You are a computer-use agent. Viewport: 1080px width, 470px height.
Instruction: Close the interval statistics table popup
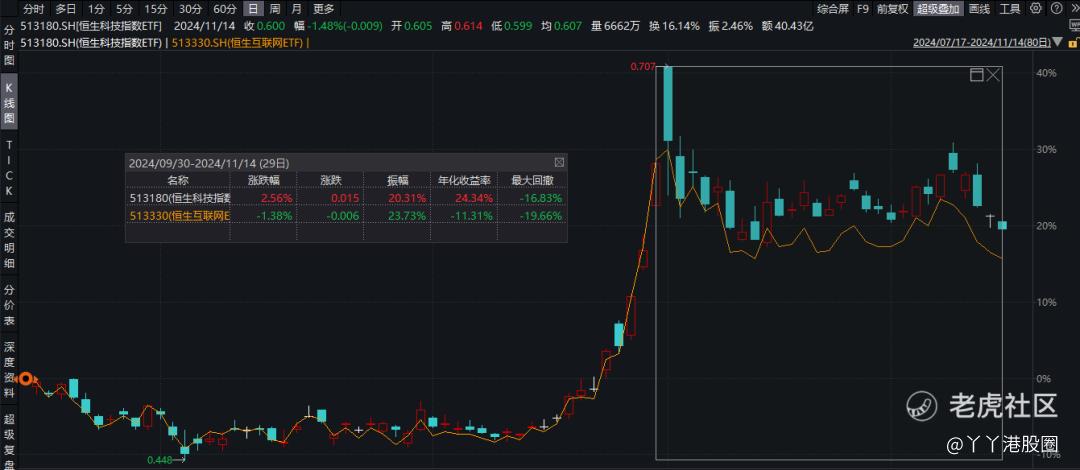pyautogui.click(x=559, y=163)
